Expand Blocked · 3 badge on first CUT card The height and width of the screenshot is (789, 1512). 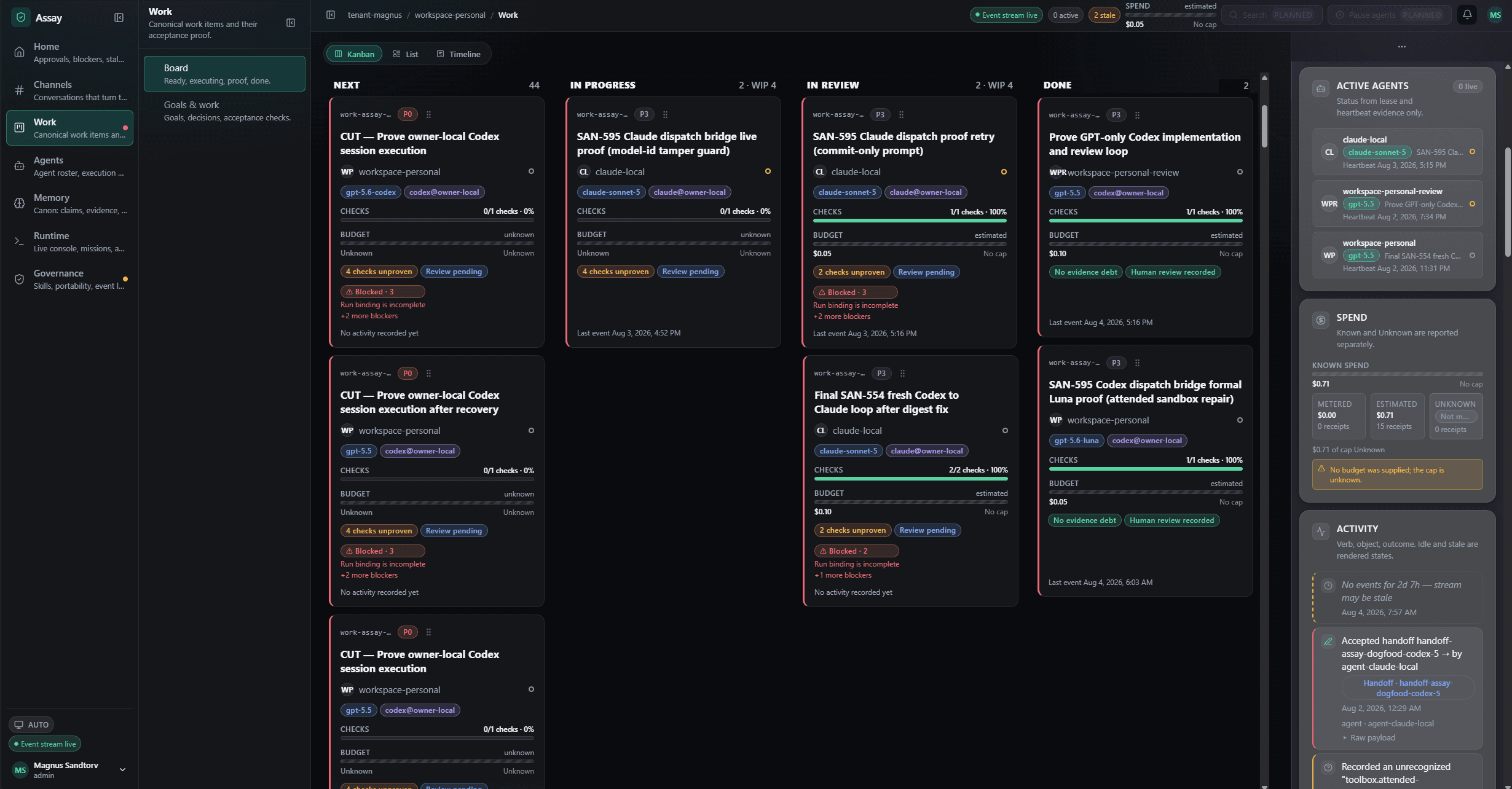click(382, 292)
